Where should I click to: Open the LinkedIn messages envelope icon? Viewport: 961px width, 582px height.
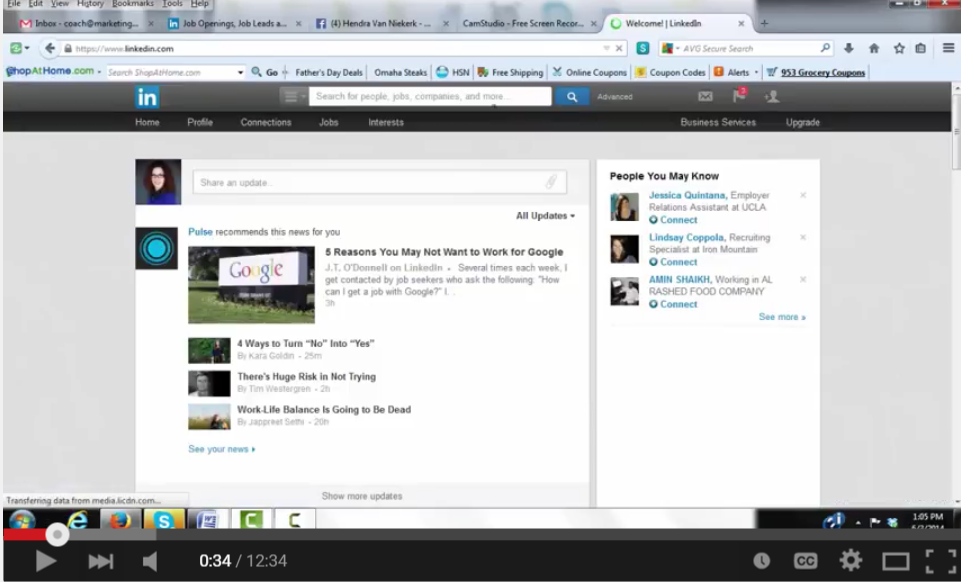pyautogui.click(x=705, y=96)
